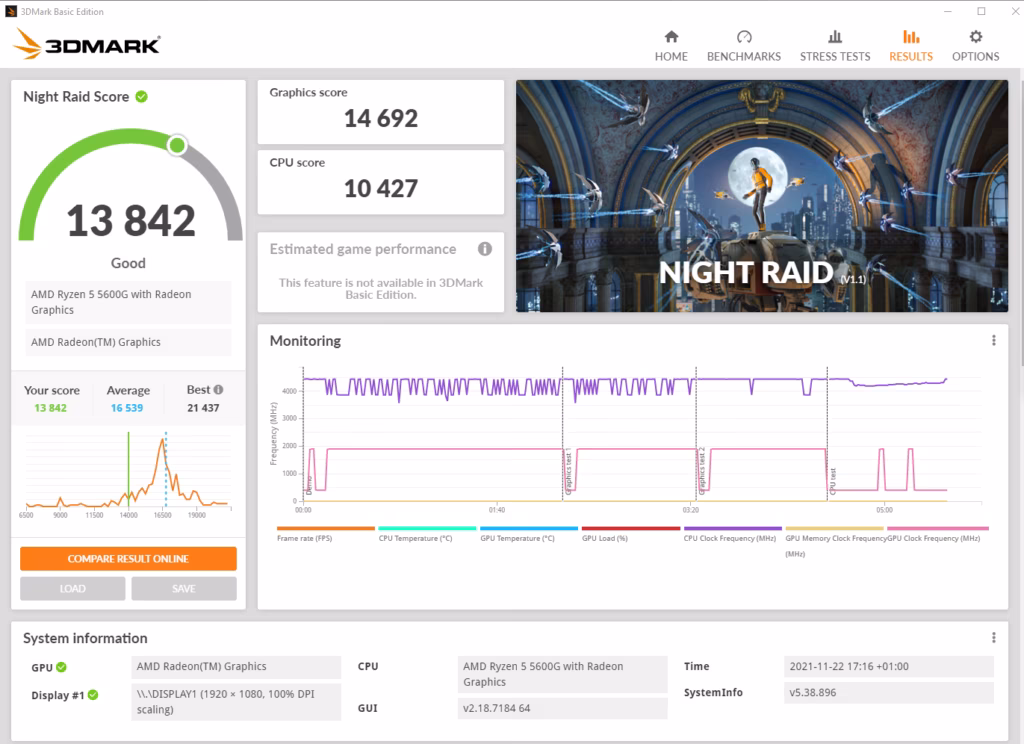This screenshot has height=744, width=1024.
Task: Click the info icon next to Best score
Action: pyautogui.click(x=218, y=389)
